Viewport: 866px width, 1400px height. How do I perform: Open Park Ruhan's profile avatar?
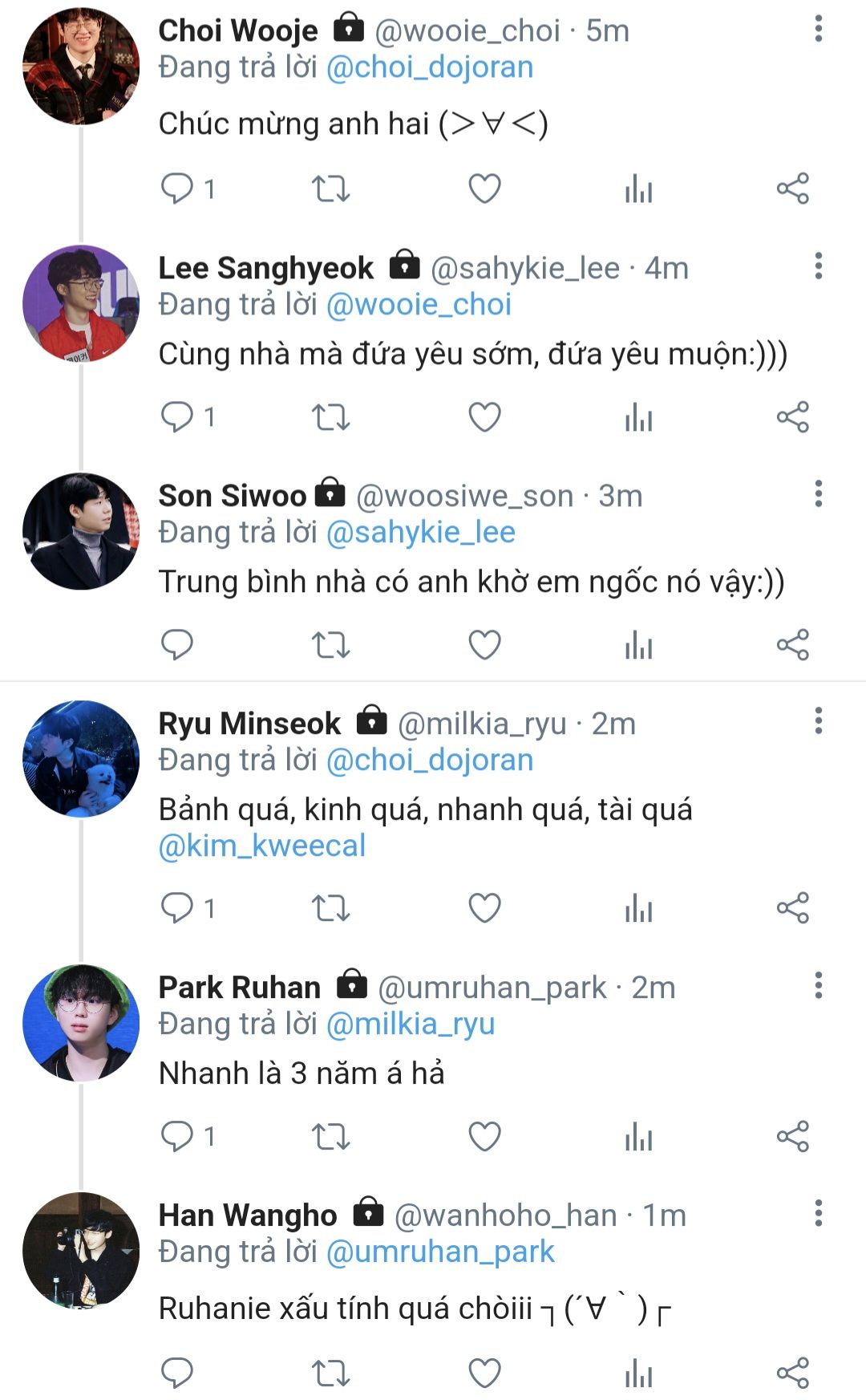click(80, 1022)
